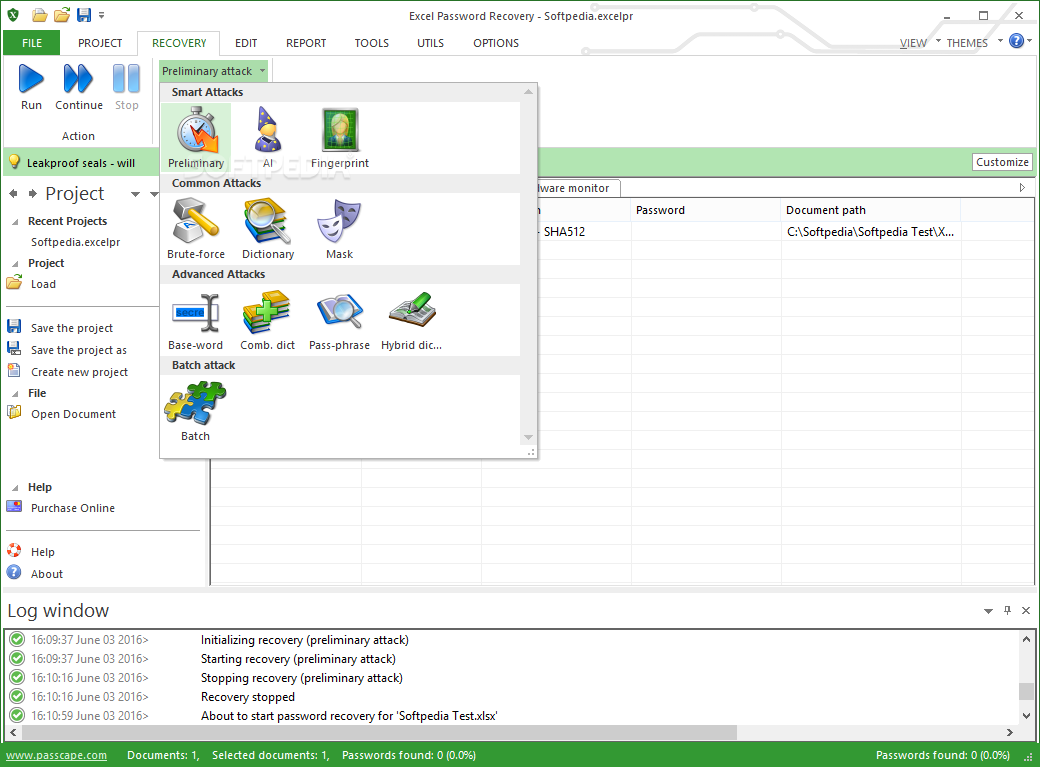The image size is (1040, 767).
Task: Open the Softpedia.excelpr recent project
Action: [x=76, y=242]
